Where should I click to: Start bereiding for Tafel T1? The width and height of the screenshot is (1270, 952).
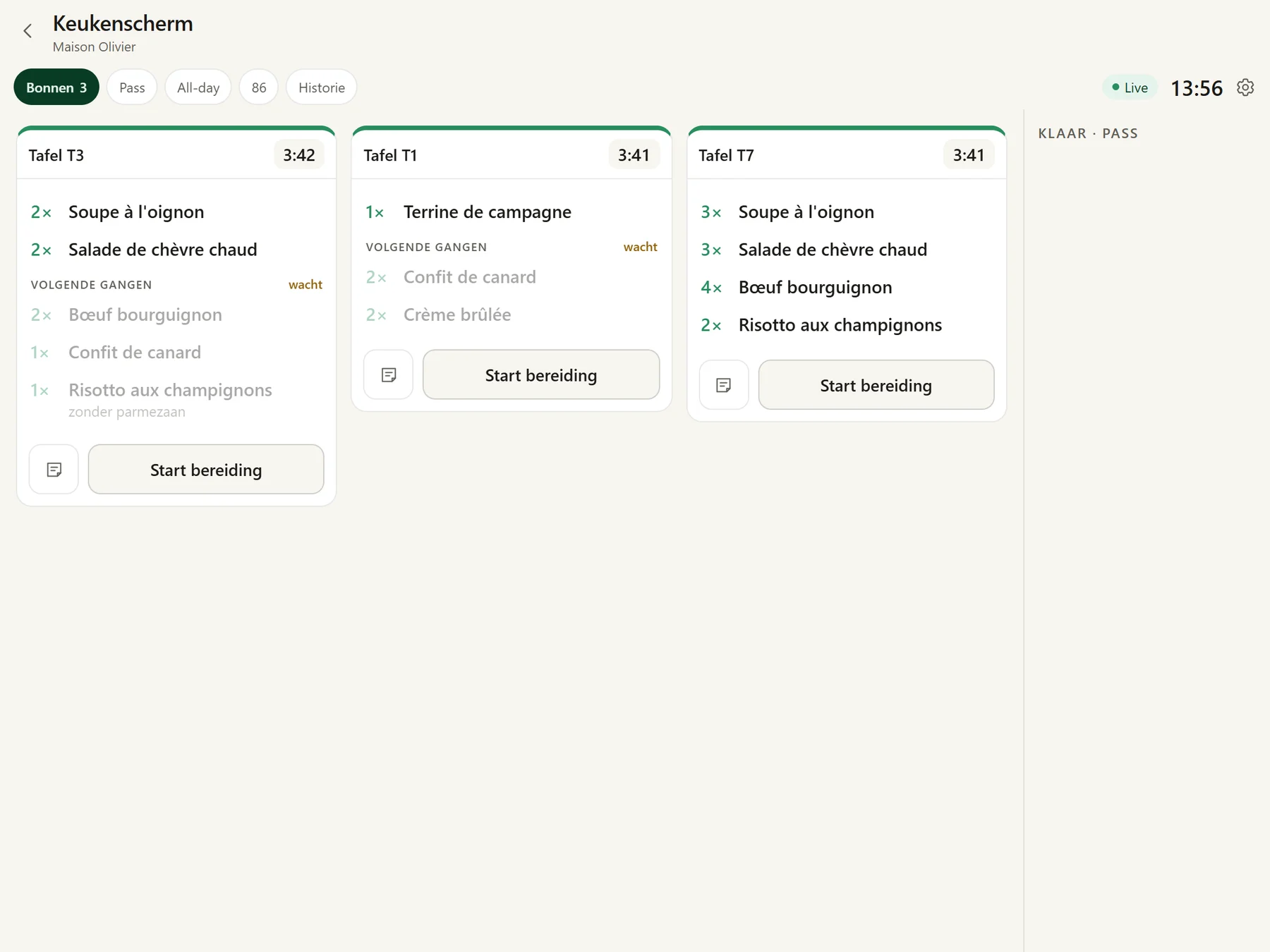[541, 374]
